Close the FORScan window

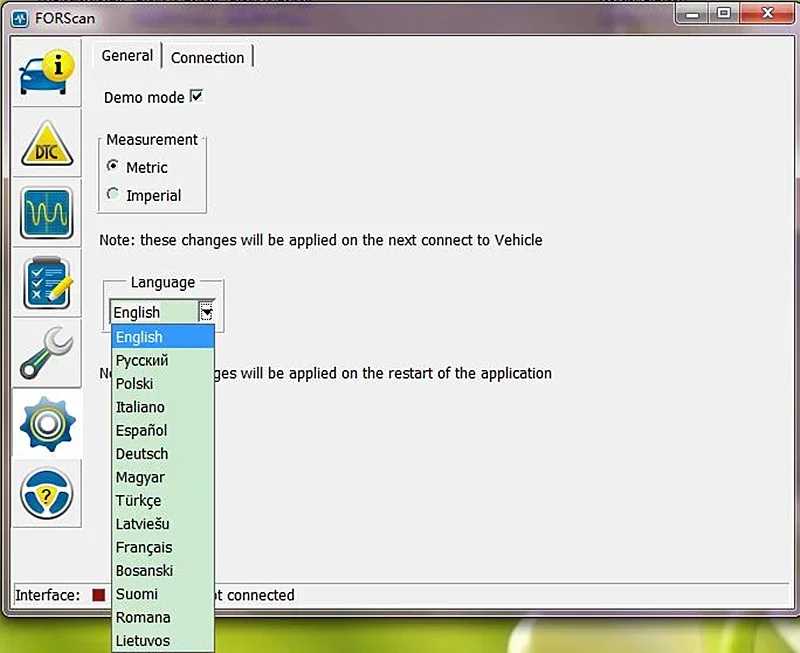(x=767, y=14)
